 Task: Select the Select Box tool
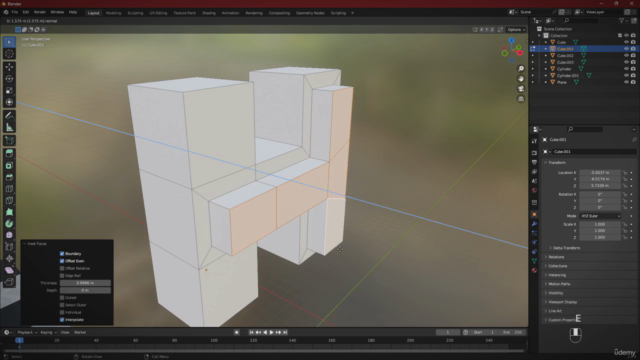click(x=9, y=42)
